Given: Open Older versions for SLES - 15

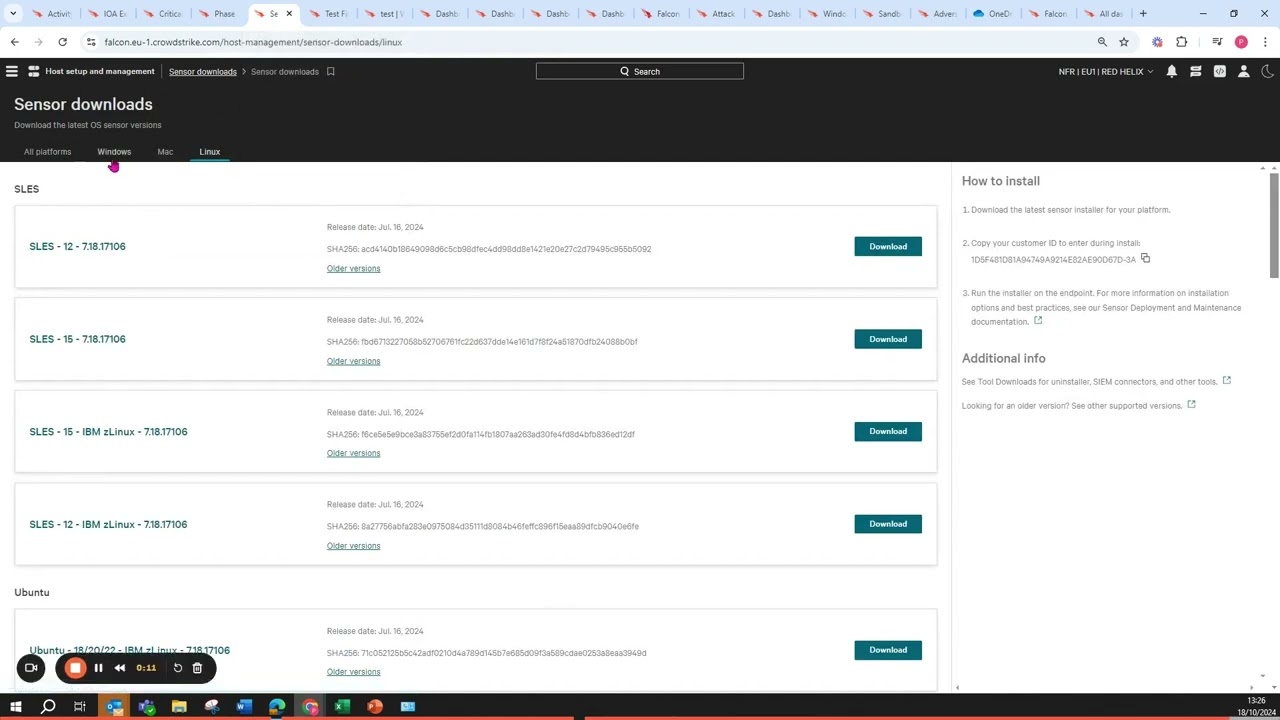Looking at the screenshot, I should click(353, 361).
